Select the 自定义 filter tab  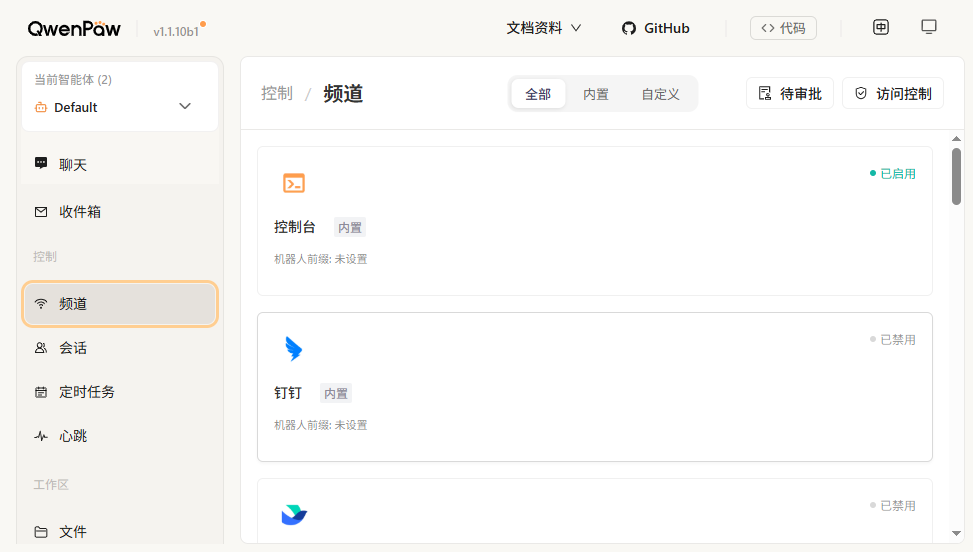pyautogui.click(x=660, y=94)
